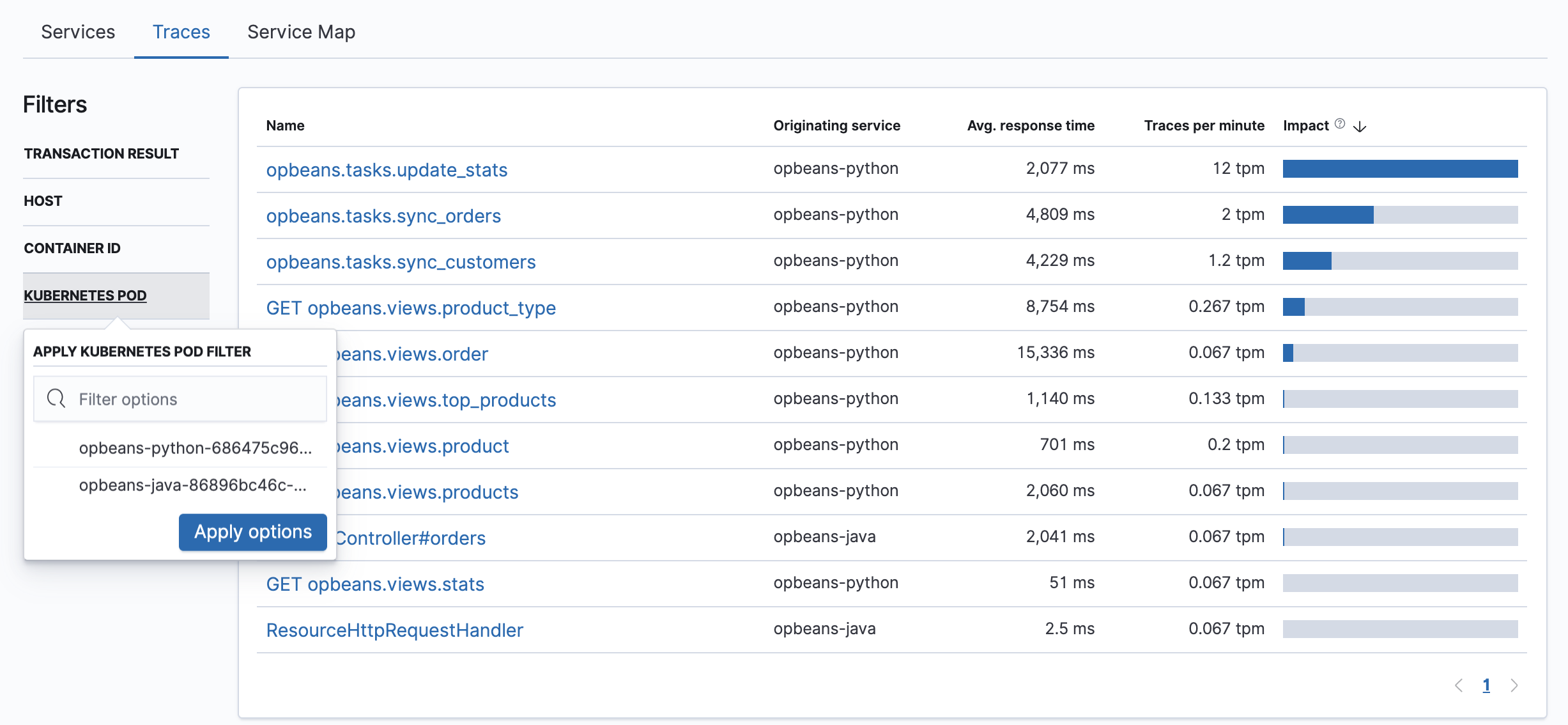This screenshot has width=1568, height=725.
Task: Click the Apply options button
Action: tap(252, 531)
